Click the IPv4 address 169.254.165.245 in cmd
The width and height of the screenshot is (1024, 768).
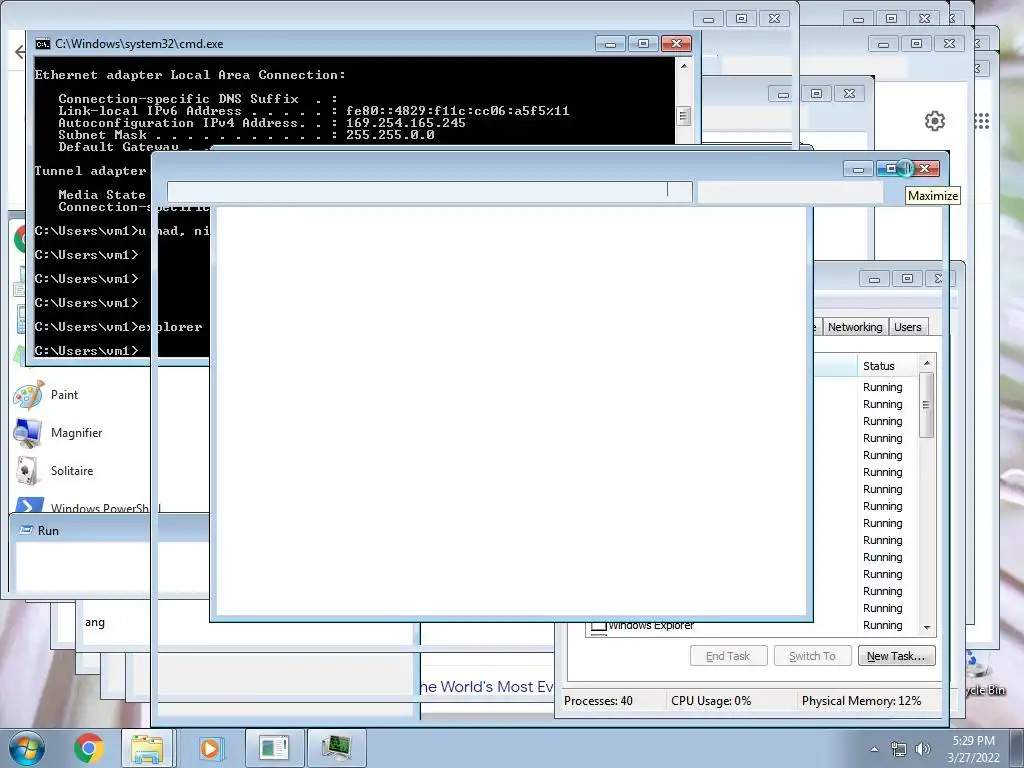[406, 123]
